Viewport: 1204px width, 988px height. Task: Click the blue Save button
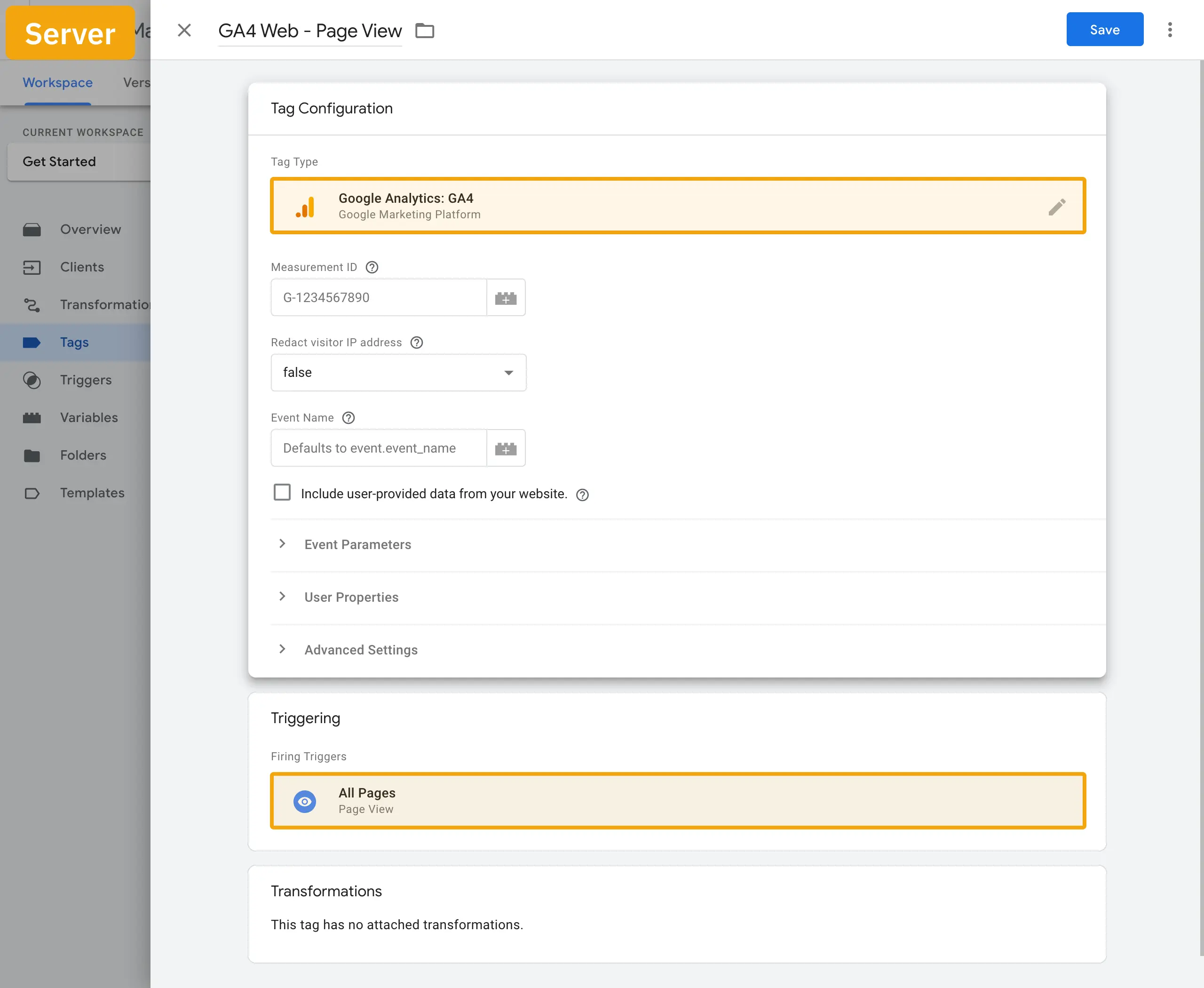click(1104, 30)
